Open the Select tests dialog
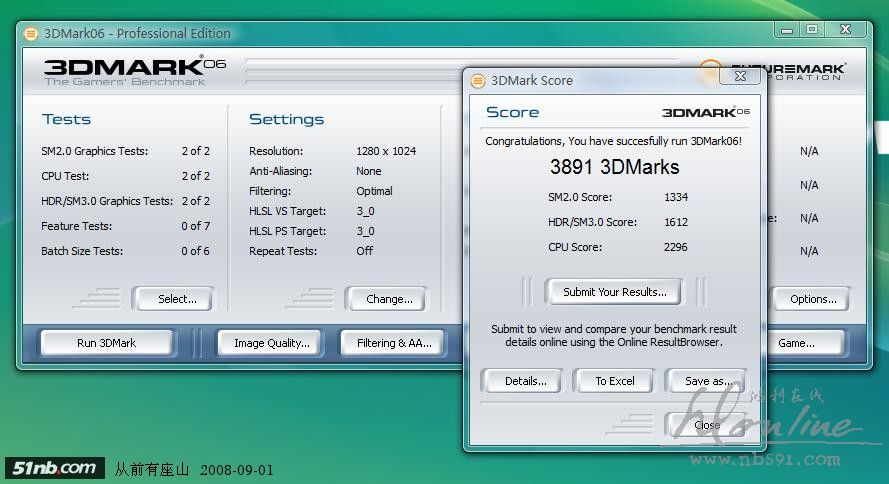Screen dimensions: 889x484 (x=177, y=298)
